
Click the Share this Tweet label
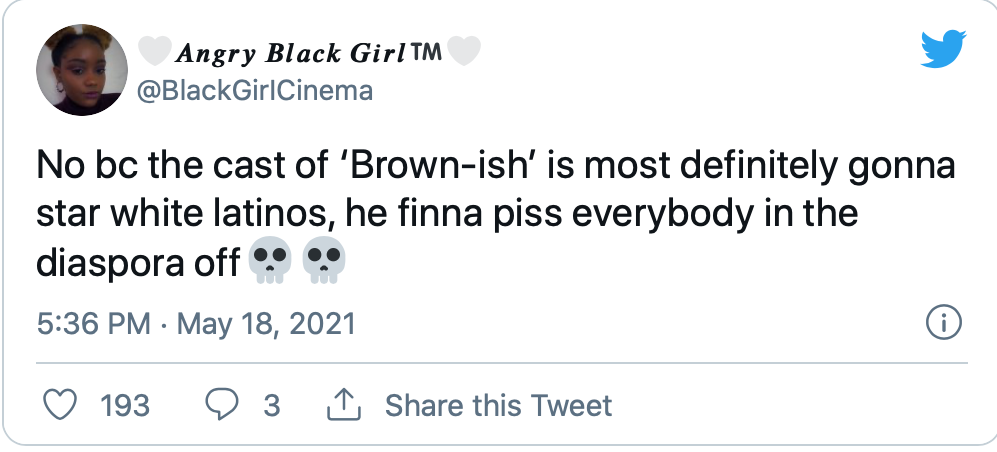[x=498, y=406]
